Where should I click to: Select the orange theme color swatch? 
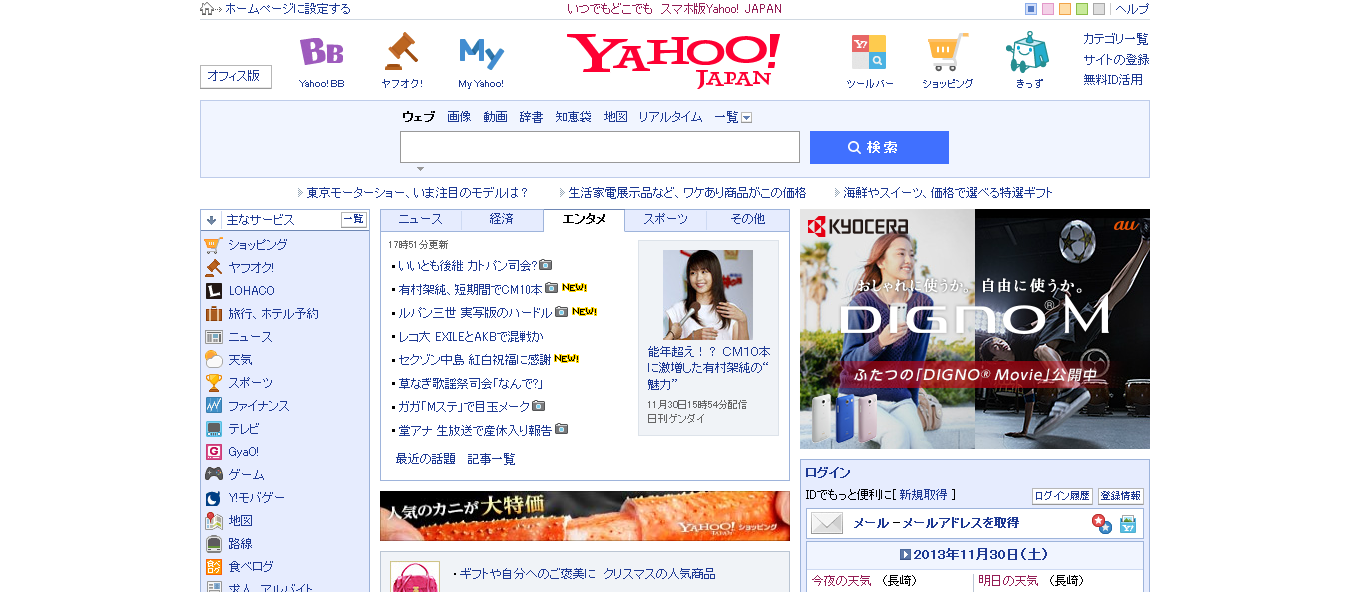[1065, 9]
